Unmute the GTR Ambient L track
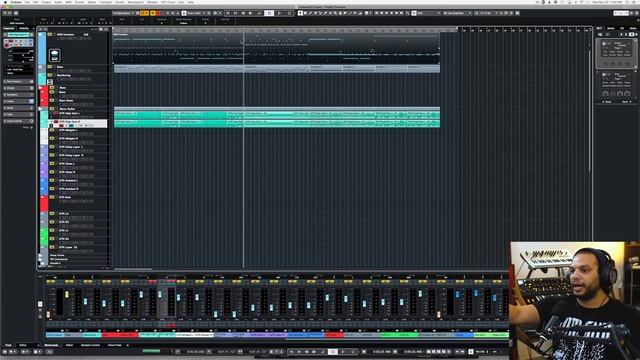This screenshot has width=640, height=360. coord(52,180)
